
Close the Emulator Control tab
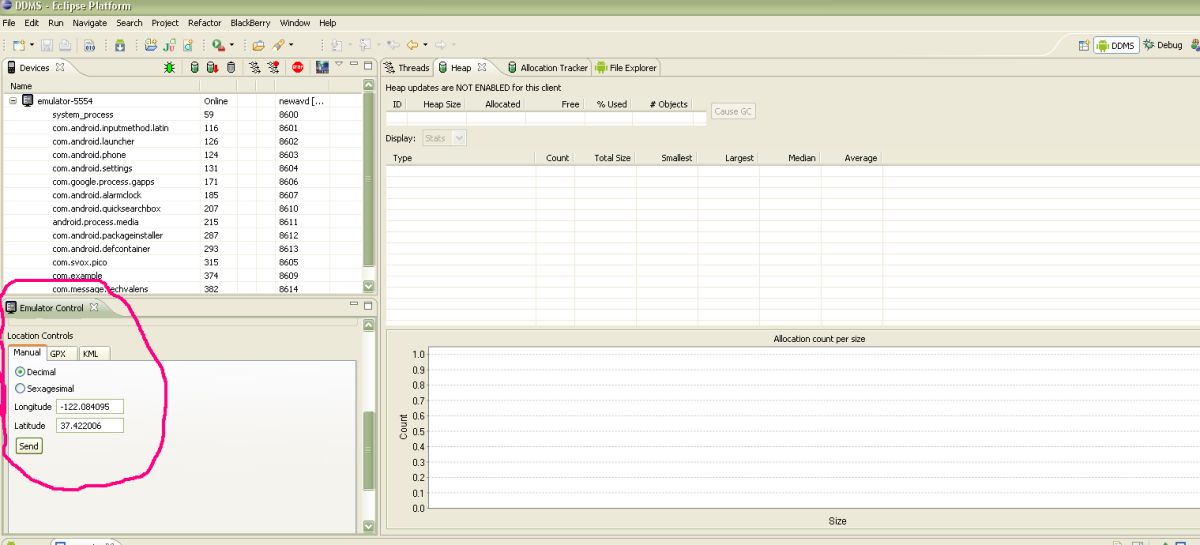94,307
